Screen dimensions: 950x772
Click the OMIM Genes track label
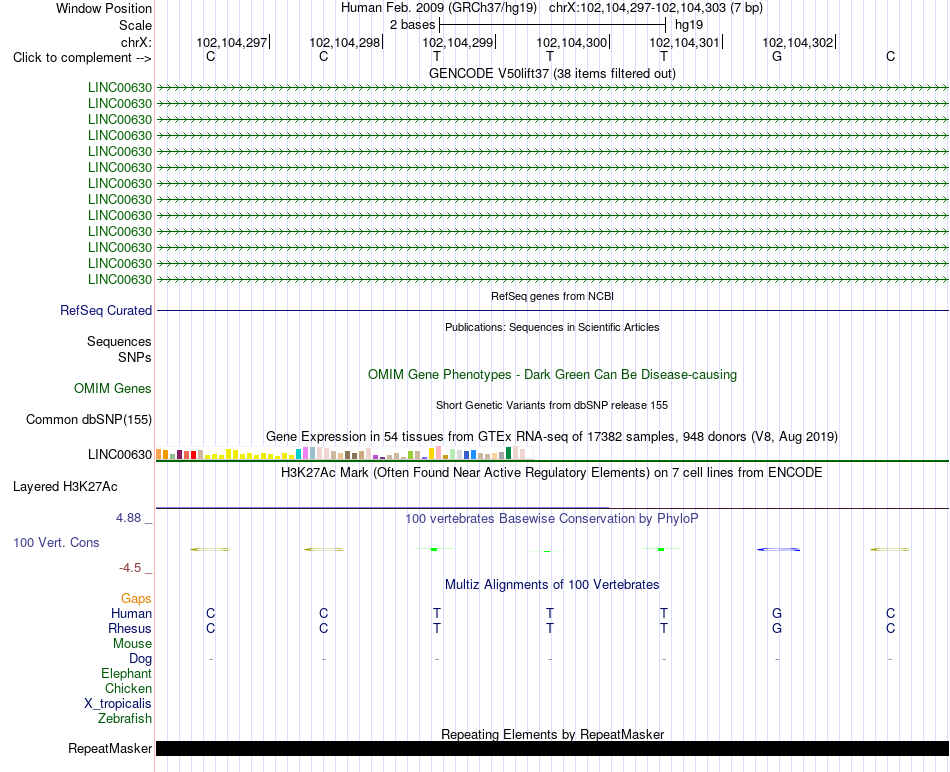tap(113, 388)
